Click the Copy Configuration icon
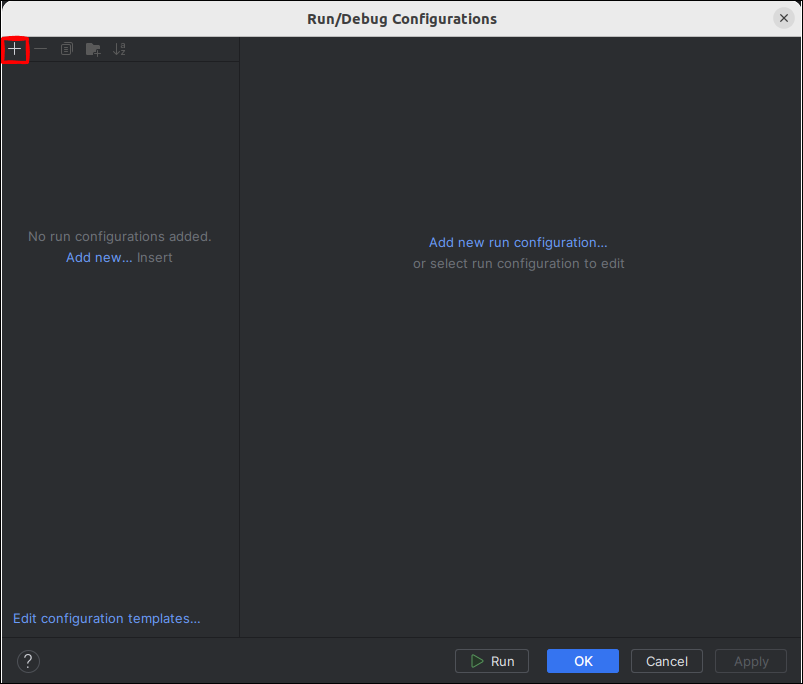 (67, 49)
